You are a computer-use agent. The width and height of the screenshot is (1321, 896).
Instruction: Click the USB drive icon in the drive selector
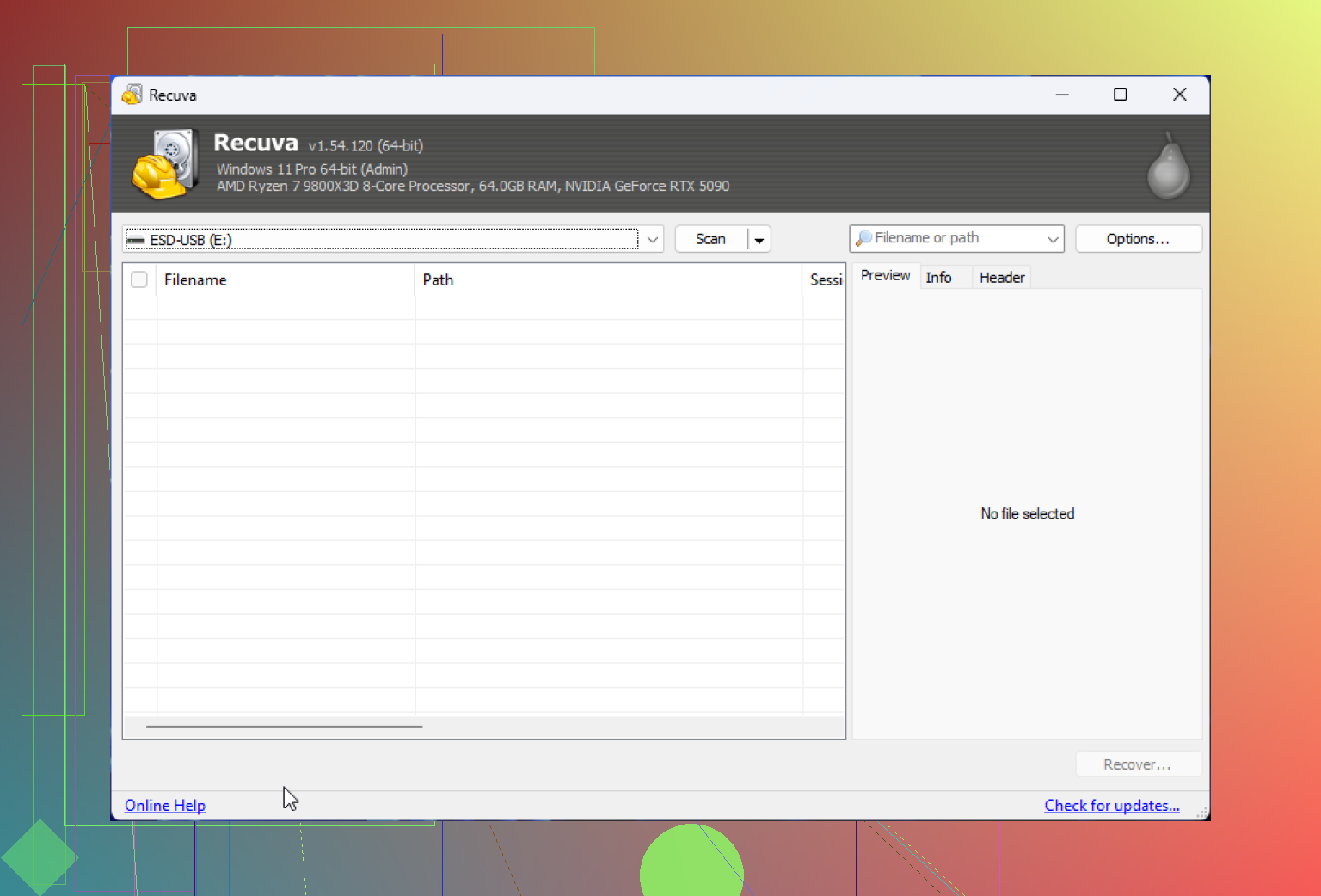click(138, 240)
